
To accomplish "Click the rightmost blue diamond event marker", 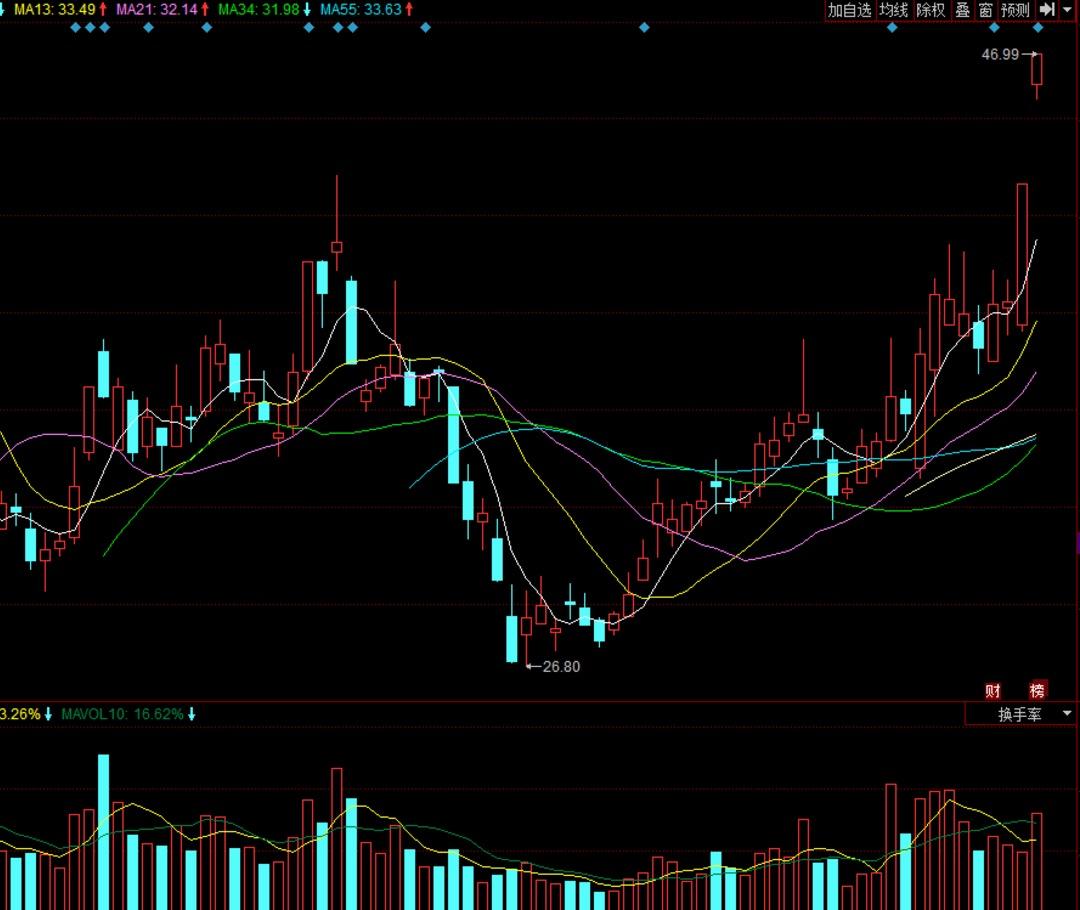I will click(x=1038, y=27).
